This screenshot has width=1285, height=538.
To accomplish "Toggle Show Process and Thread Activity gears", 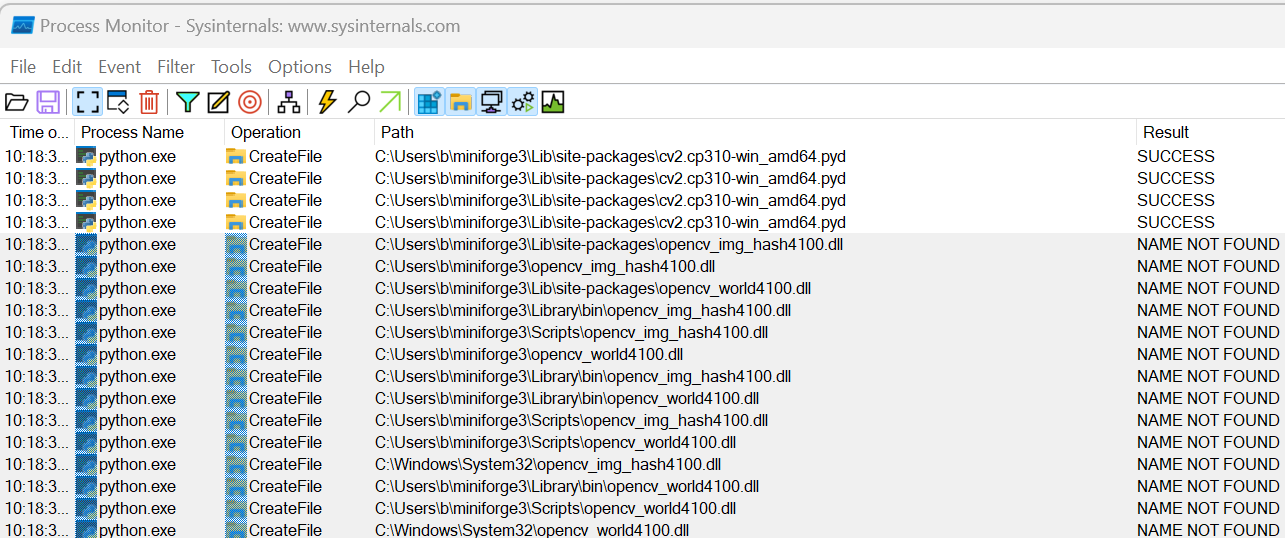I will click(522, 102).
